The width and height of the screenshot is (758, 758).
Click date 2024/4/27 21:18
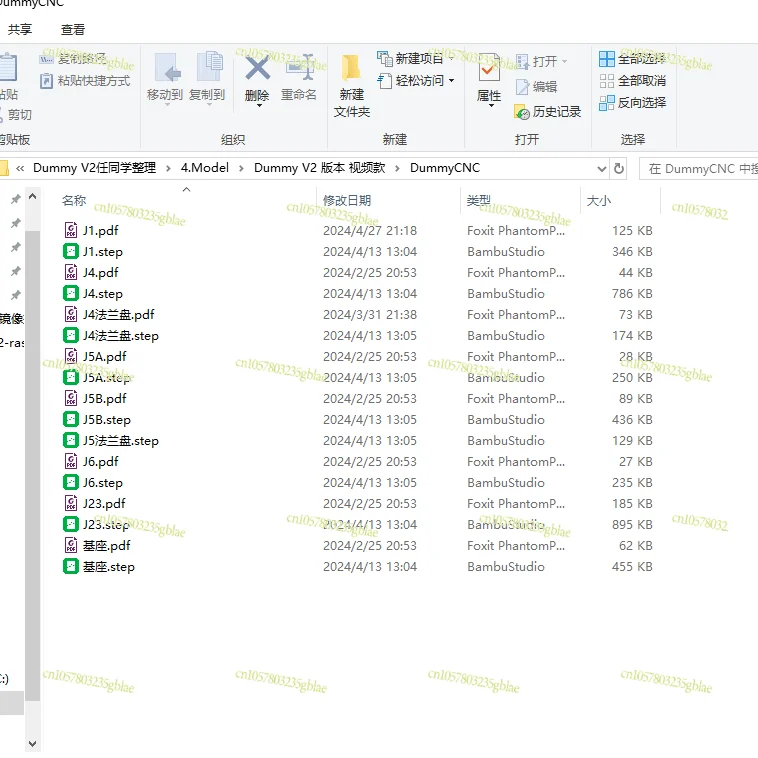coord(370,231)
